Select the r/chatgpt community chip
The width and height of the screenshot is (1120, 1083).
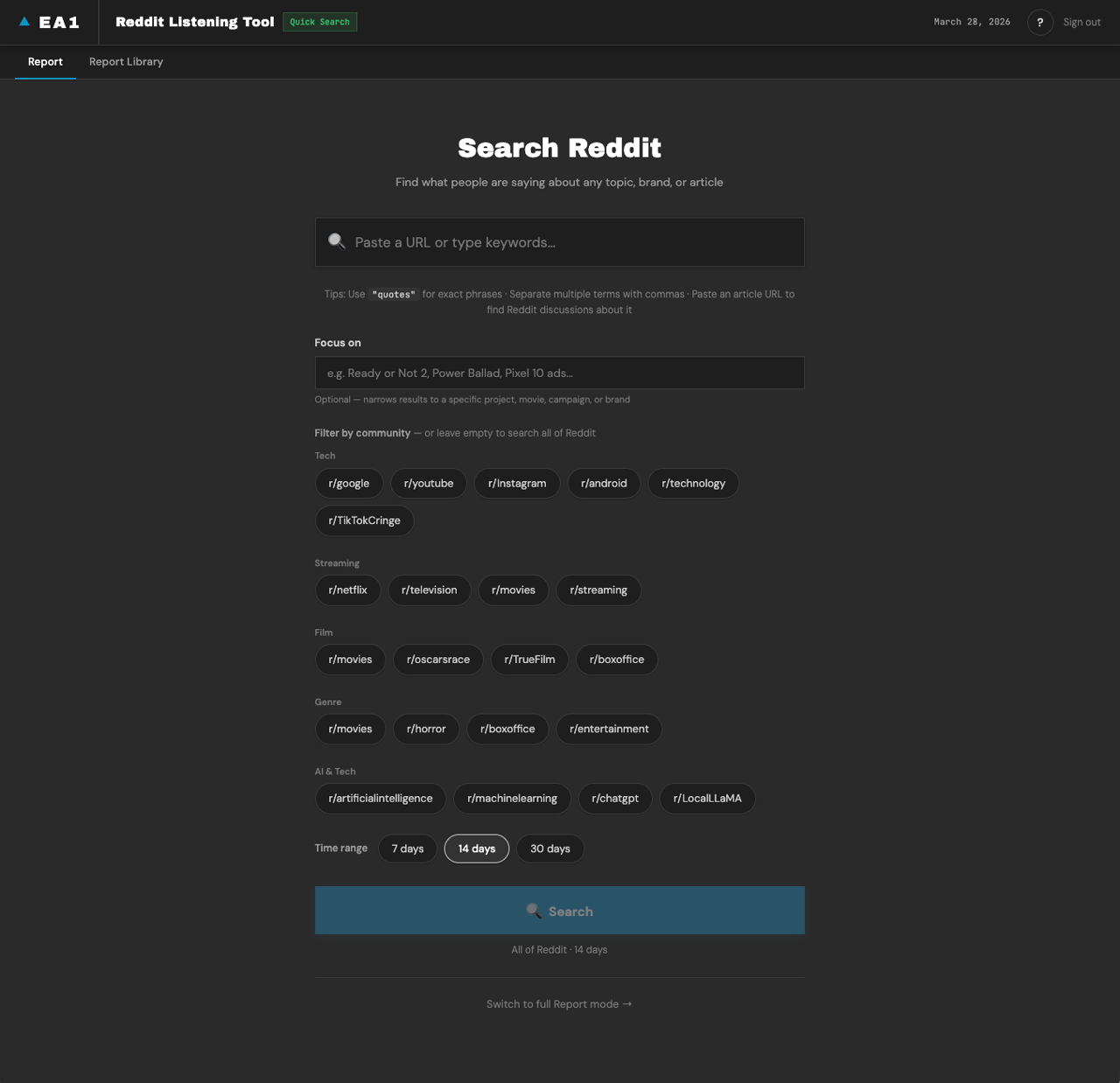click(x=615, y=798)
